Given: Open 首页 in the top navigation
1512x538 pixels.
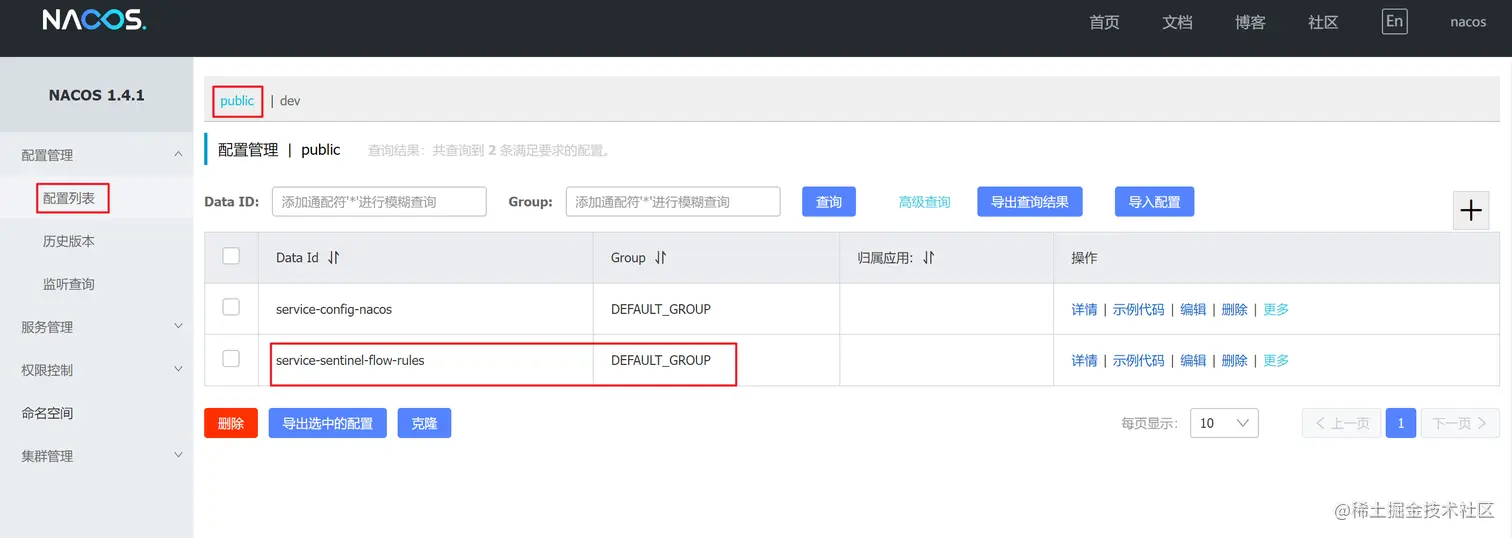Looking at the screenshot, I should click(1104, 22).
